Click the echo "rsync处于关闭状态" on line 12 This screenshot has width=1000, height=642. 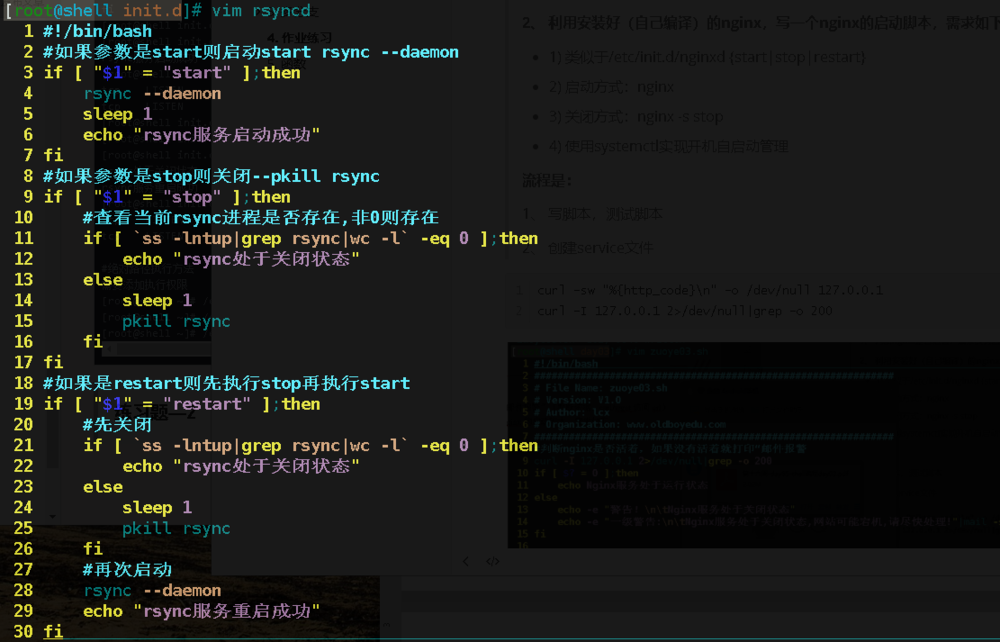(x=241, y=259)
